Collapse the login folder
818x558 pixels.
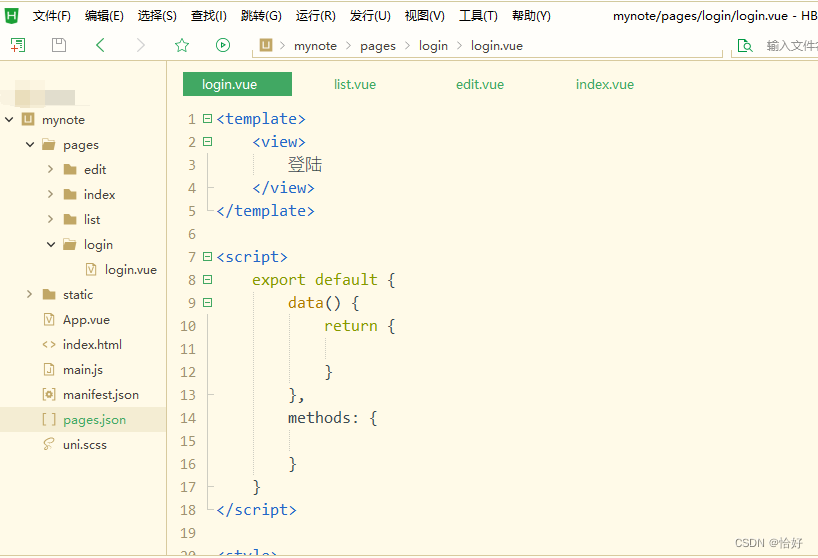click(x=51, y=244)
